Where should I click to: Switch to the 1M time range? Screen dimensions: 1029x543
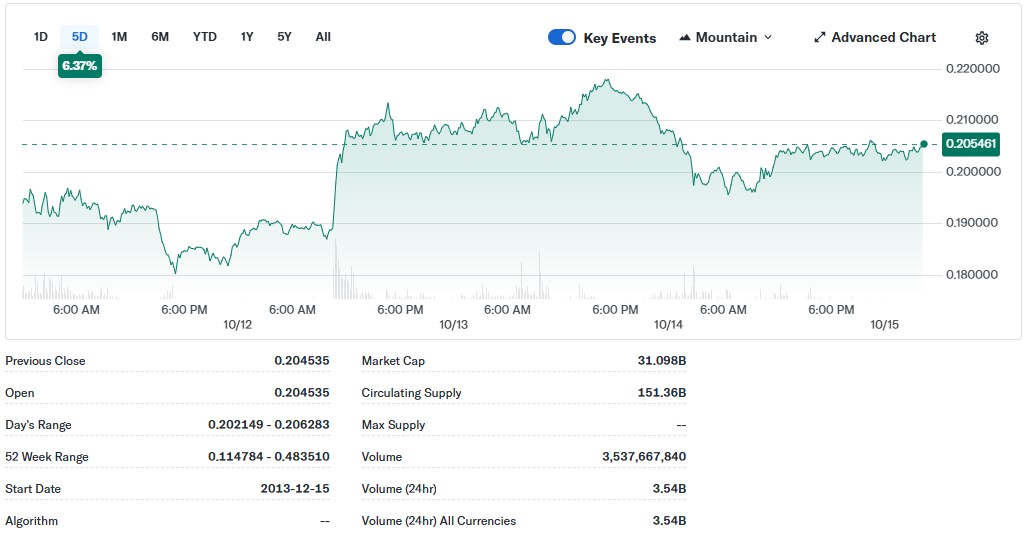pyautogui.click(x=119, y=37)
